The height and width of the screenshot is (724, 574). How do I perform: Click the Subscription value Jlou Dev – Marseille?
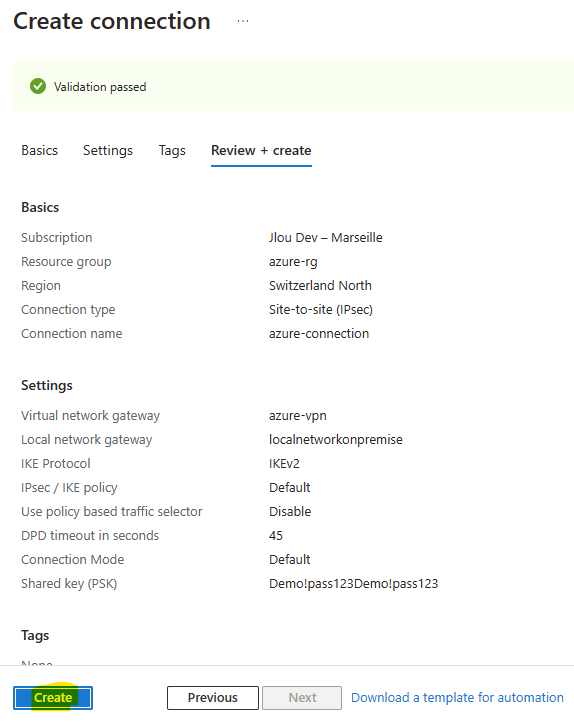[x=326, y=237]
